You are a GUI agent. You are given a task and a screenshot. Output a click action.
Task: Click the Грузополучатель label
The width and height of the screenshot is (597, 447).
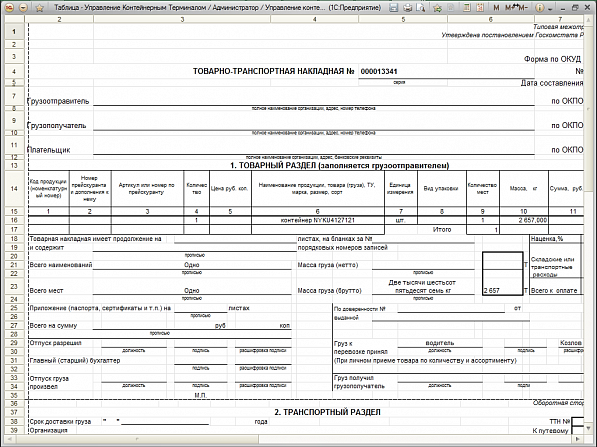pos(57,125)
